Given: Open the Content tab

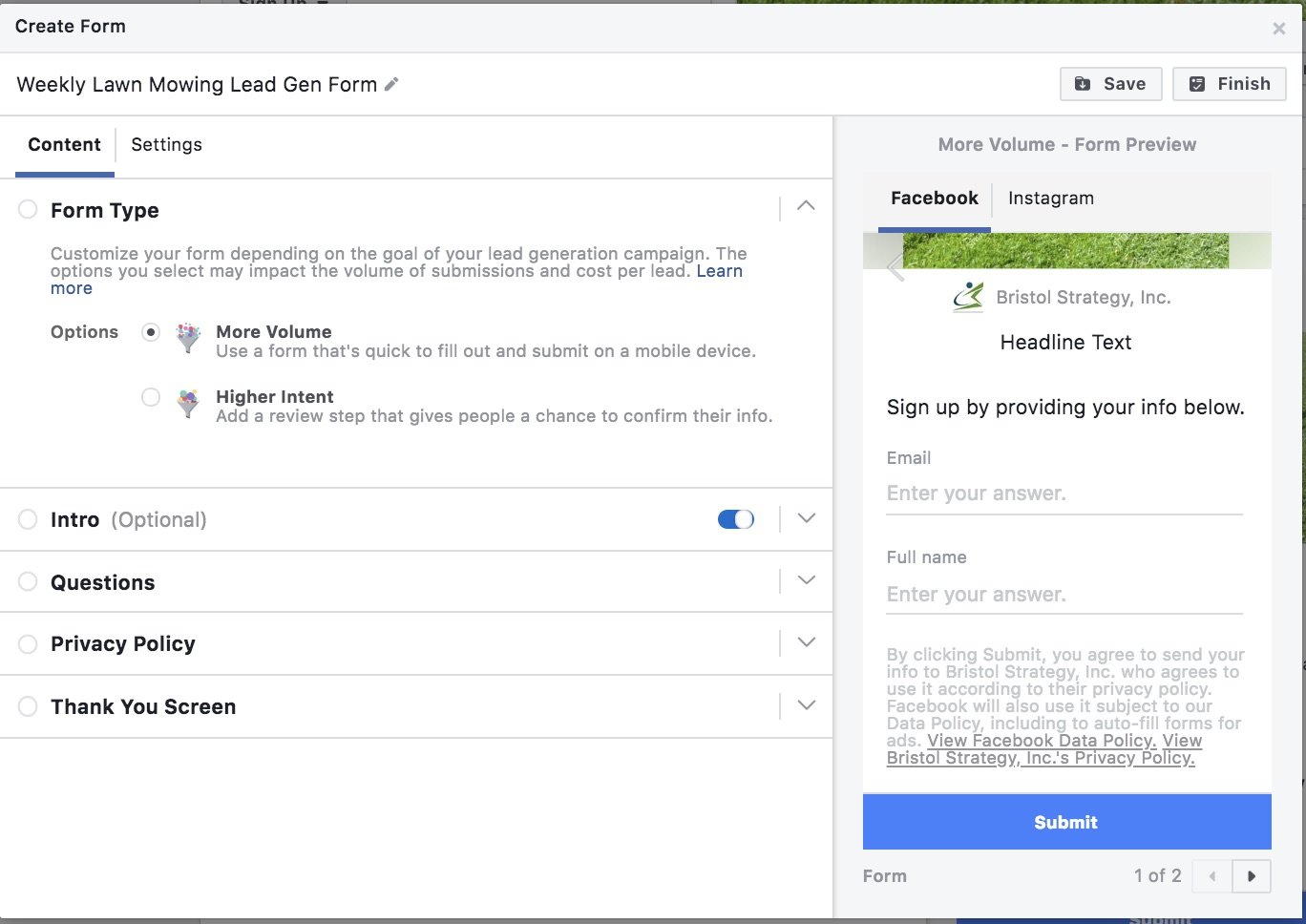Looking at the screenshot, I should click(x=64, y=145).
